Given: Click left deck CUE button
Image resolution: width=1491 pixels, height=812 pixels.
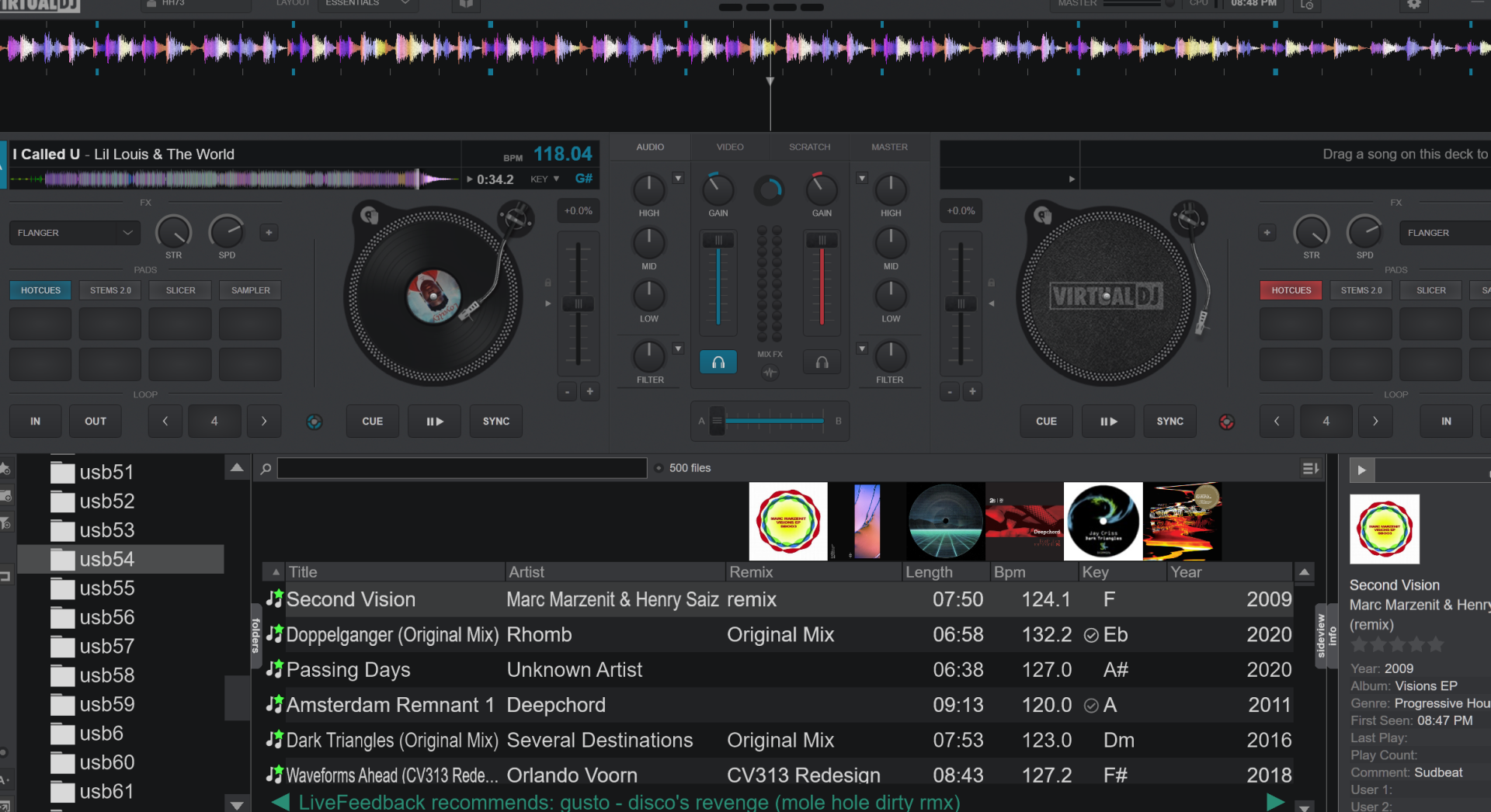Looking at the screenshot, I should (373, 422).
